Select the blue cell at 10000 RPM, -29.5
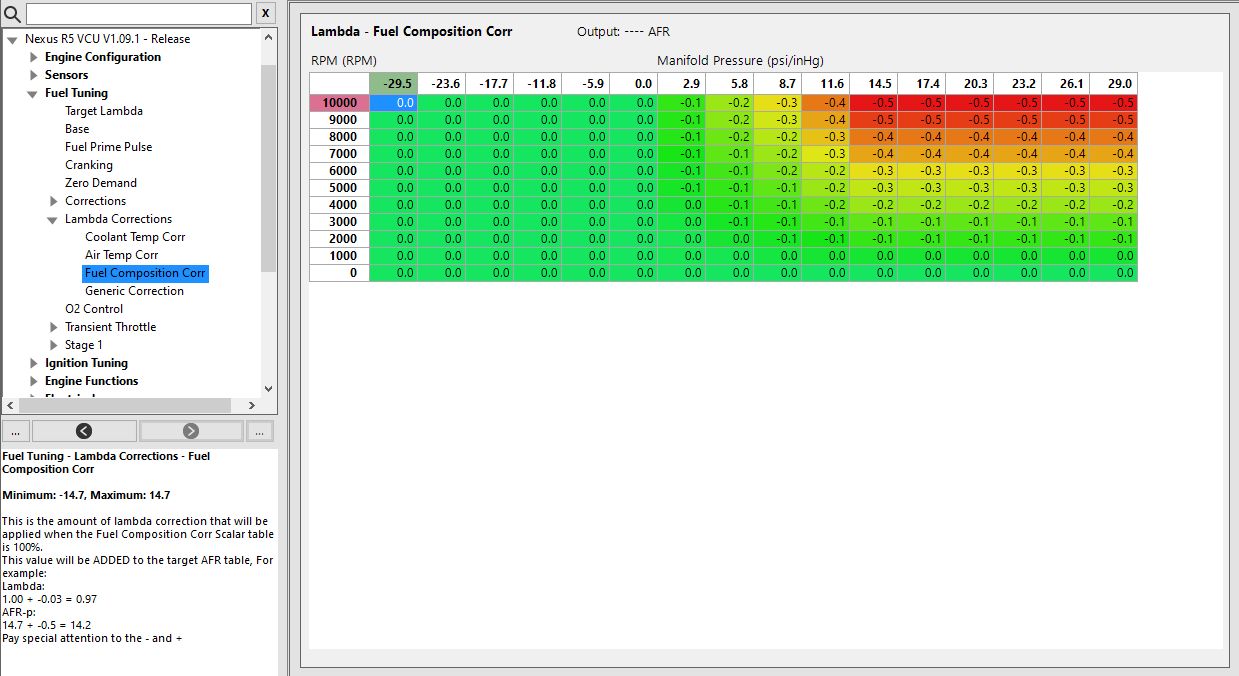 point(393,103)
